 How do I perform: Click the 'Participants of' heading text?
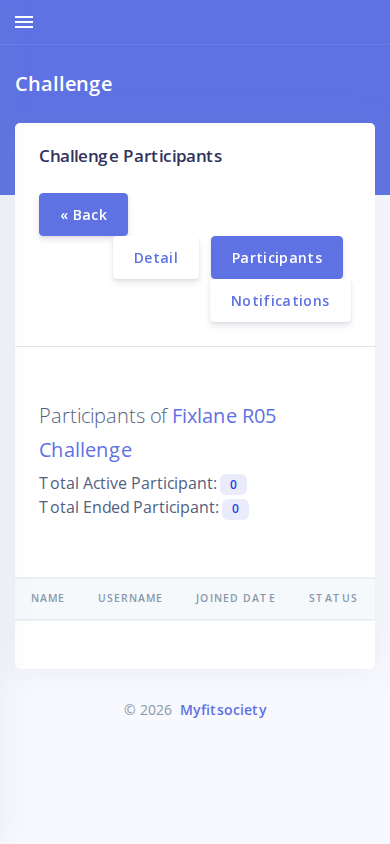pyautogui.click(x=103, y=416)
